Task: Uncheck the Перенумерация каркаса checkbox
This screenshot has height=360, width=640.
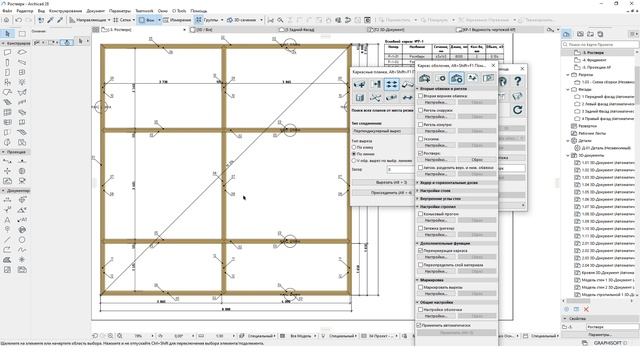Action: tap(420, 250)
